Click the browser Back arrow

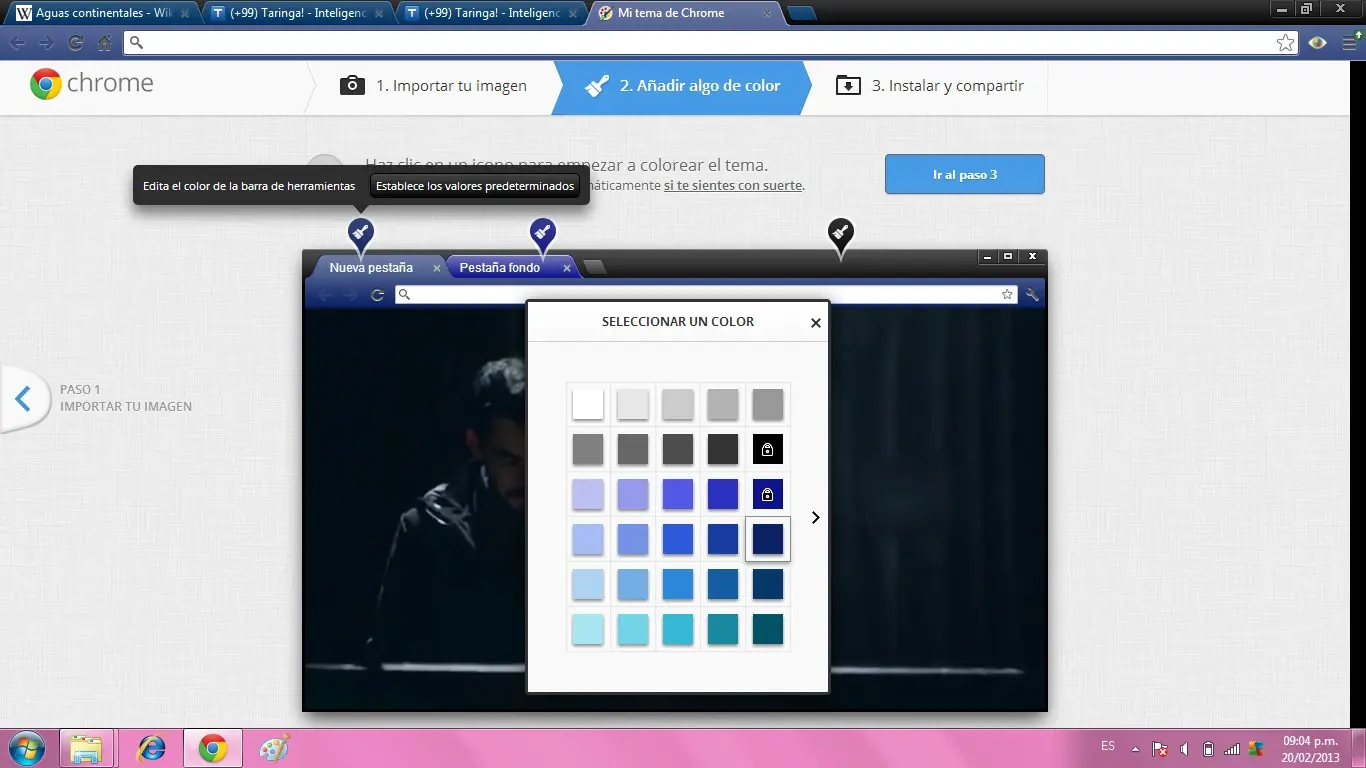point(18,43)
